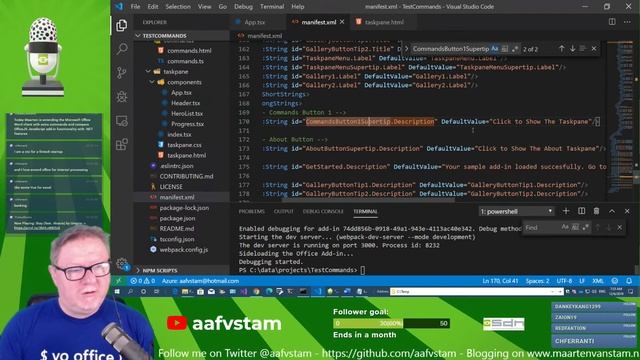Split the editor to the right
This screenshot has height=360, width=640.
(x=612, y=22)
